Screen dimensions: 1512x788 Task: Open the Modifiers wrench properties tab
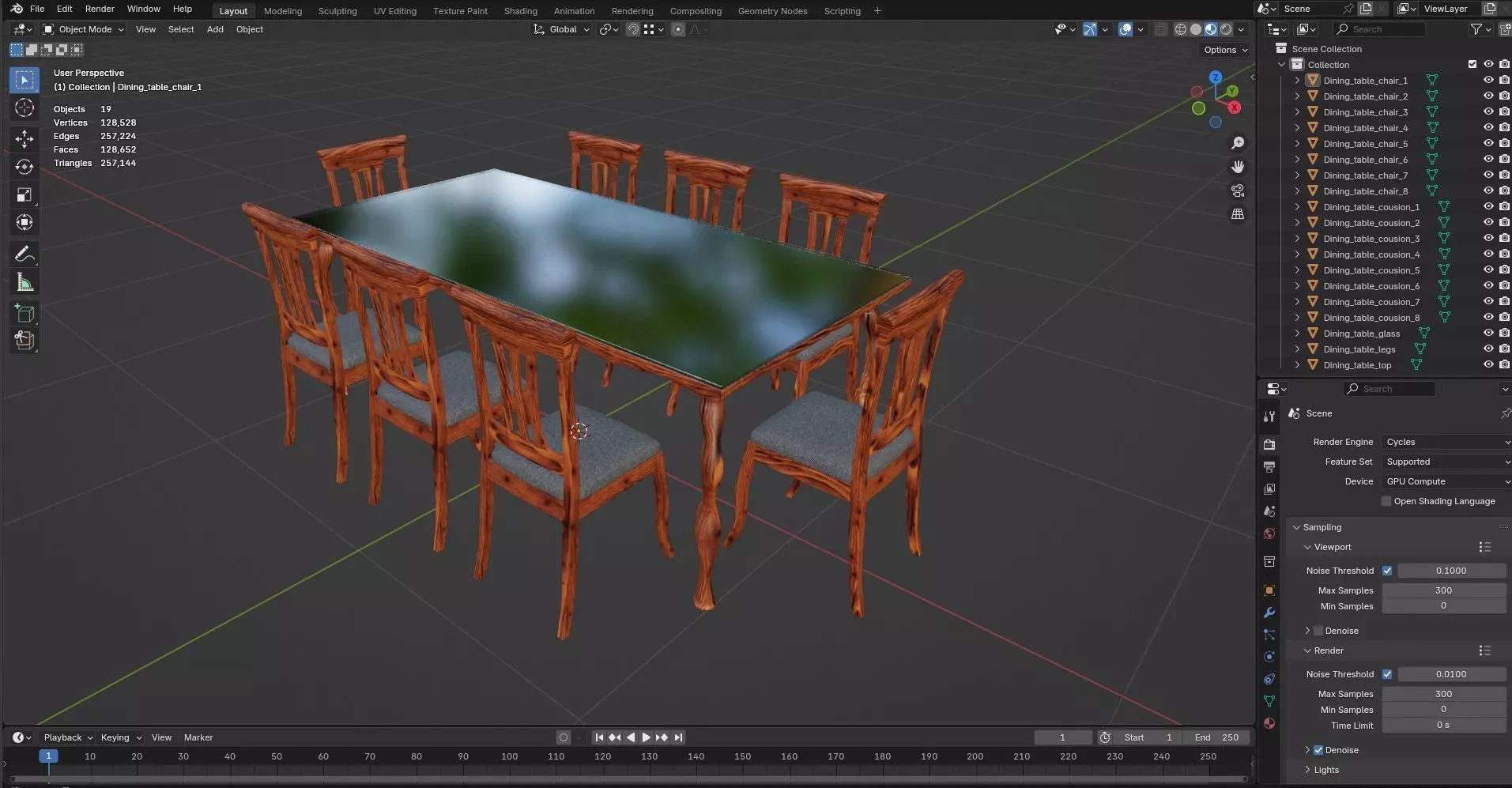[x=1269, y=613]
